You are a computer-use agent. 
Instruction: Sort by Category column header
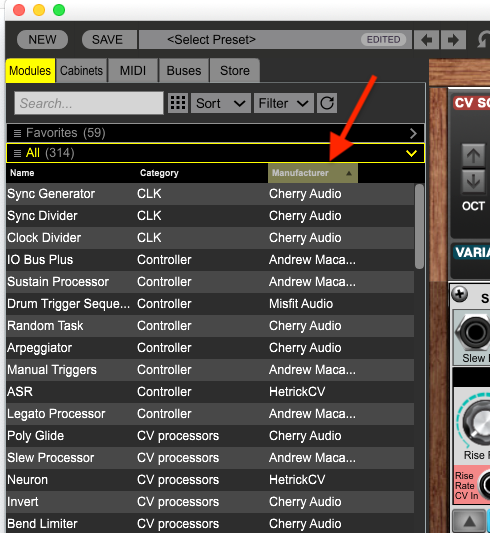159,173
